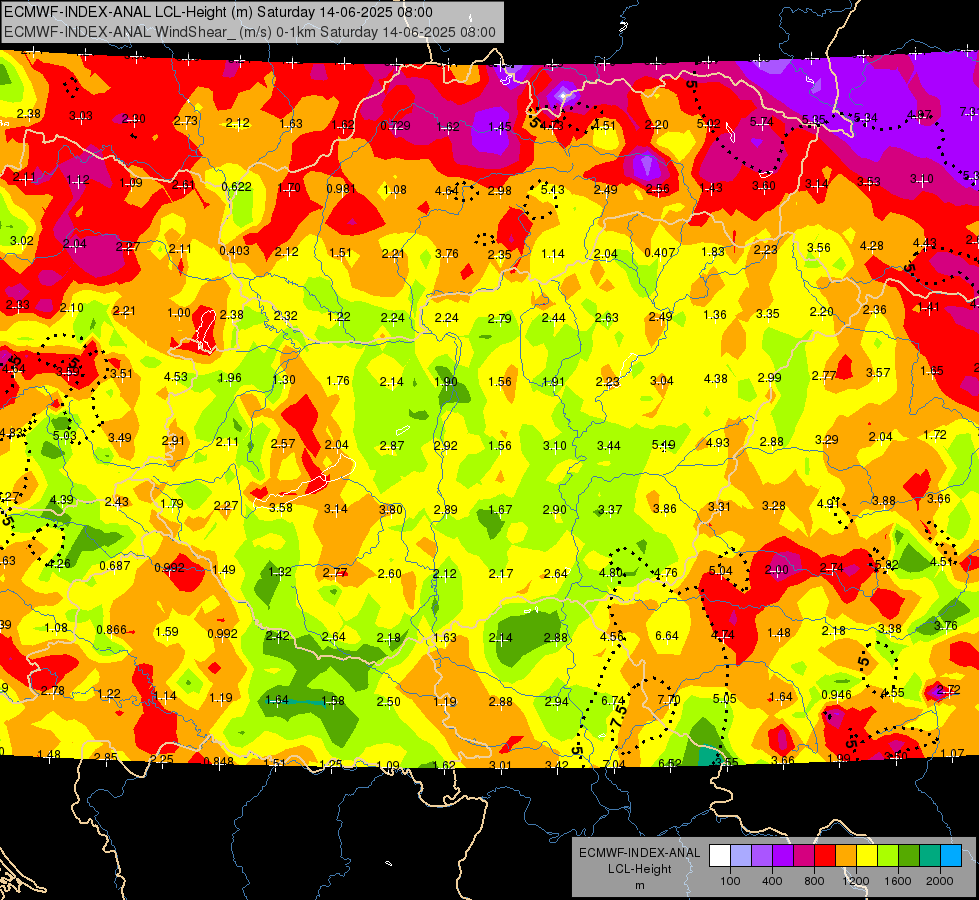Viewport: 979px width, 900px height.
Task: Click the map value 1.45 on purple area
Action: 499,127
